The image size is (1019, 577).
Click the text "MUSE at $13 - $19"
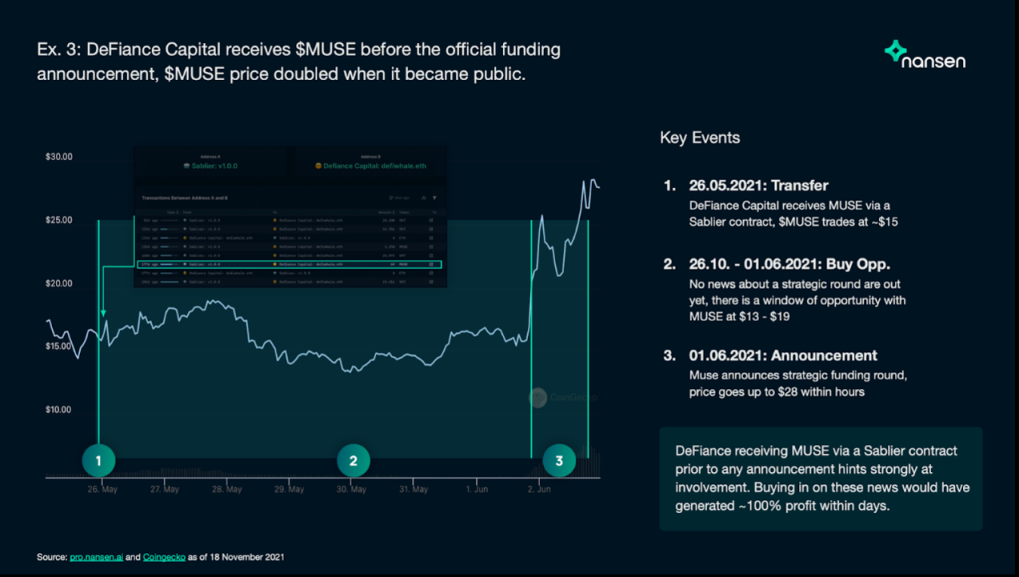(740, 316)
